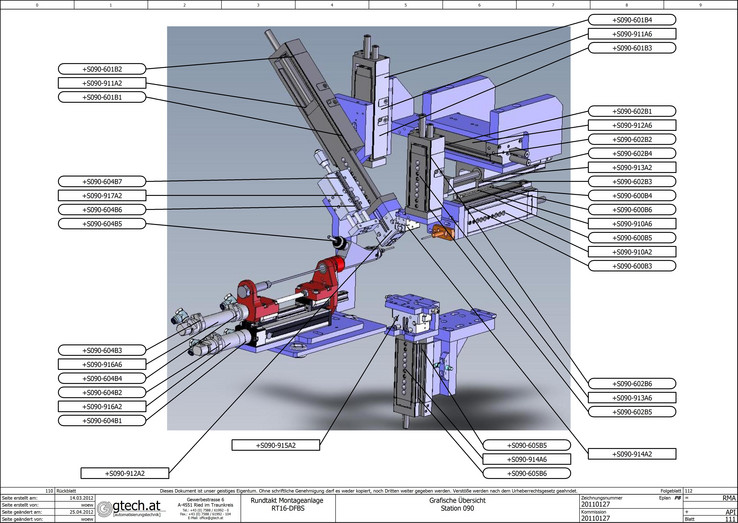This screenshot has height=523, width=738.
Task: Click the +S090-601B2 component label
Action: pos(102,69)
